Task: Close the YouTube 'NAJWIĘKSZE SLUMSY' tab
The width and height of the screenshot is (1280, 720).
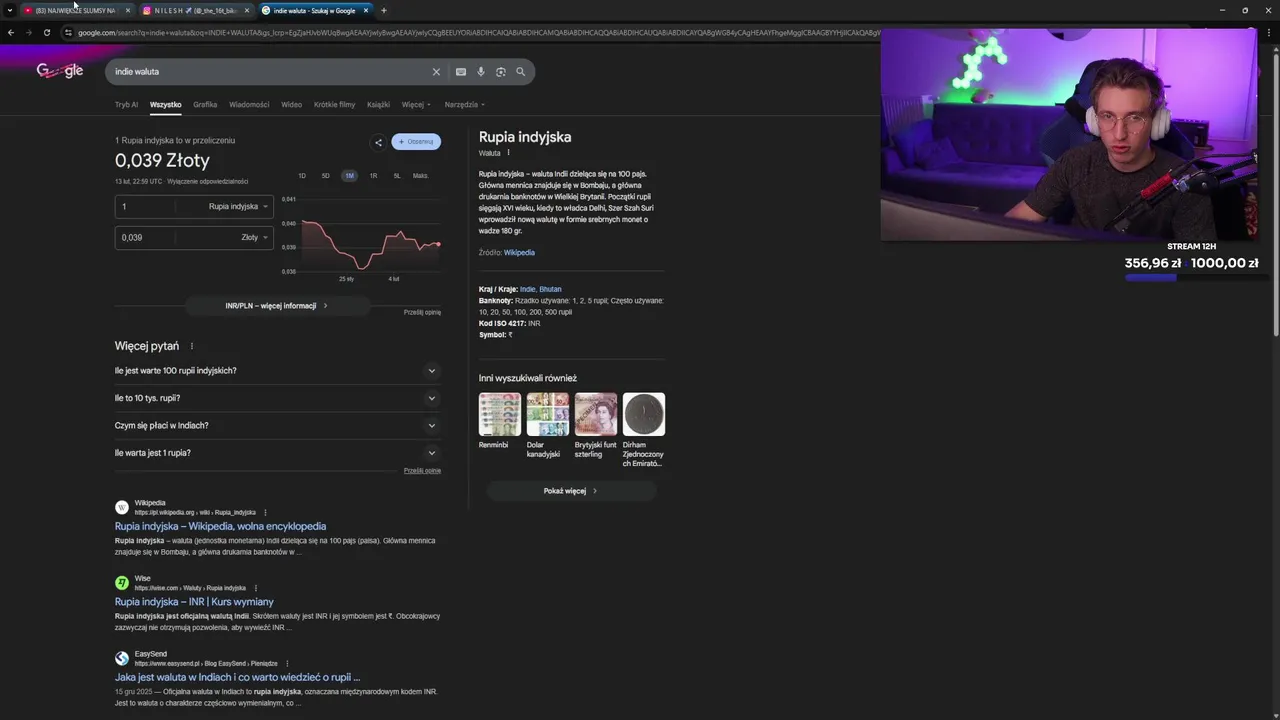Action: pos(127,10)
